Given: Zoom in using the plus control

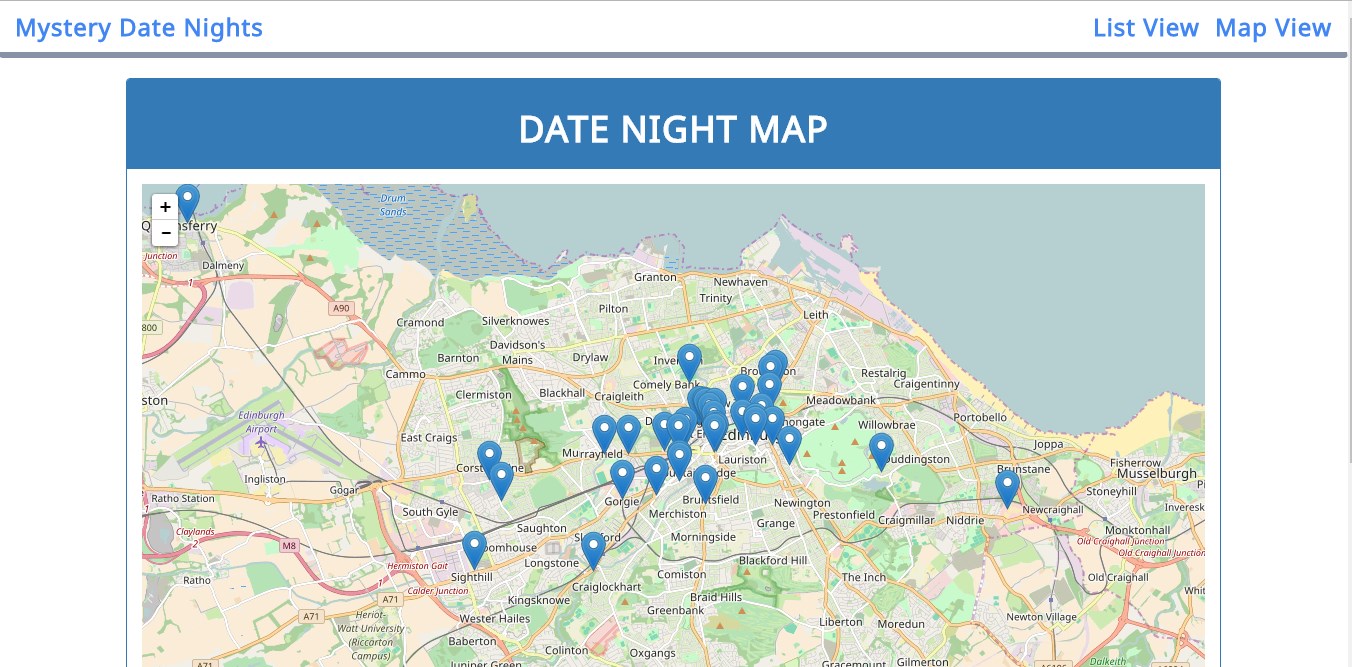Looking at the screenshot, I should tap(165, 207).
